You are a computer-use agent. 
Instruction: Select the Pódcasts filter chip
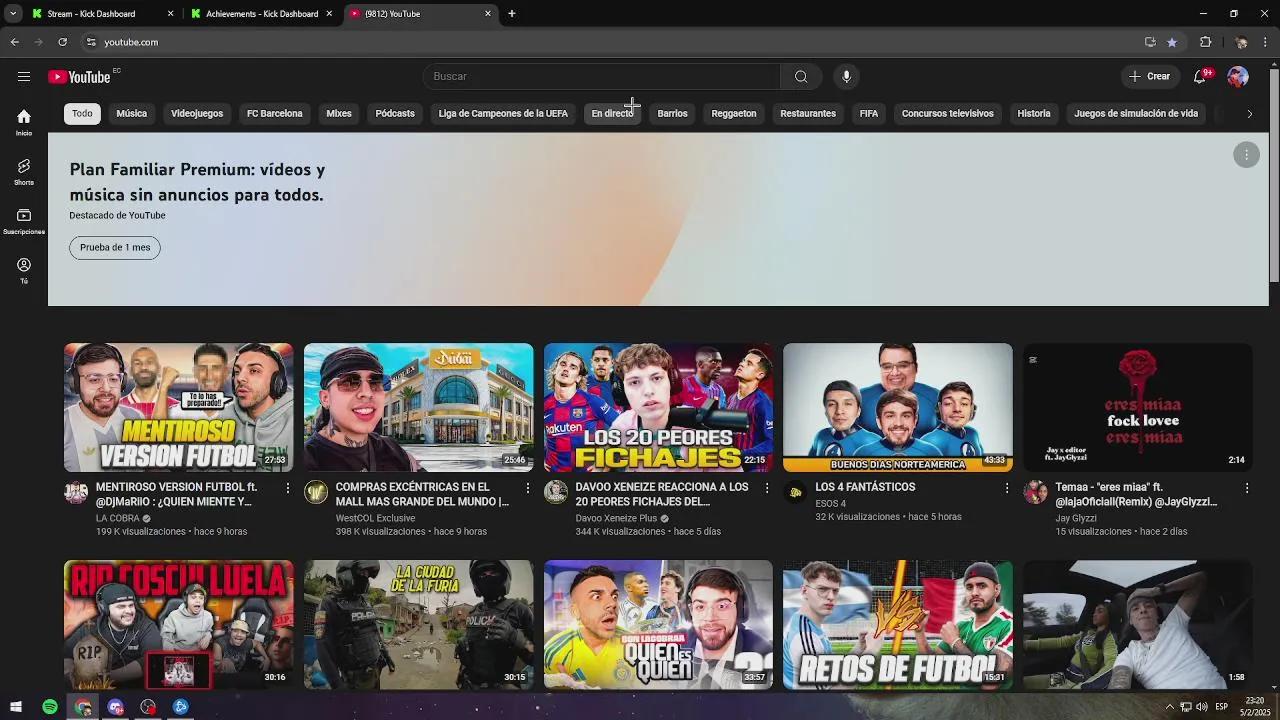(x=395, y=114)
